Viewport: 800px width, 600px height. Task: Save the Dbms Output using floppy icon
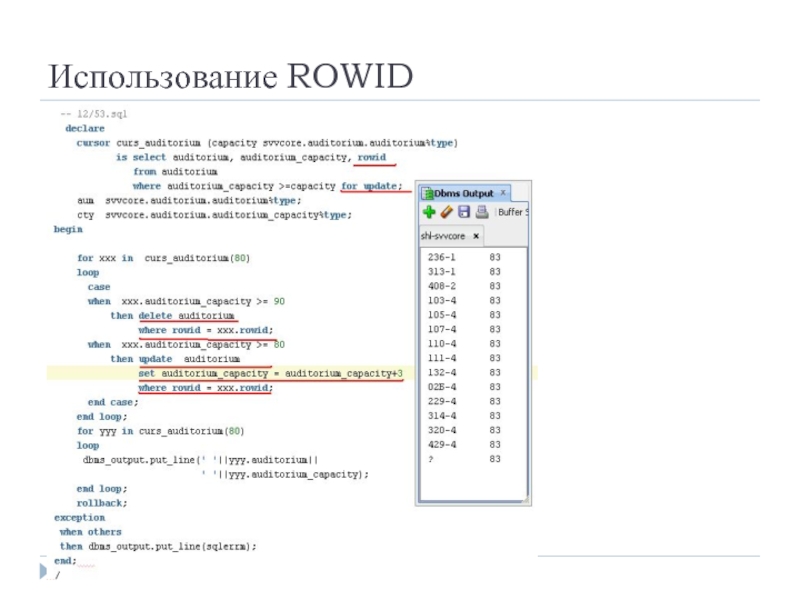(x=463, y=212)
